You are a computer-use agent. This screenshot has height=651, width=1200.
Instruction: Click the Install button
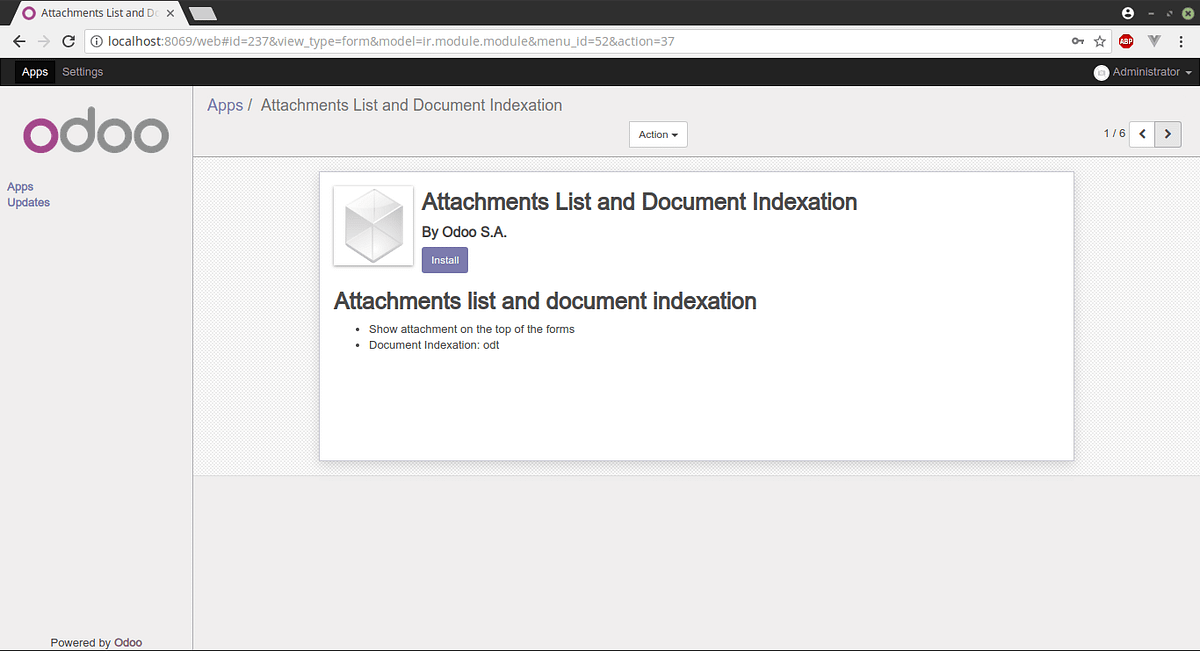(x=444, y=260)
